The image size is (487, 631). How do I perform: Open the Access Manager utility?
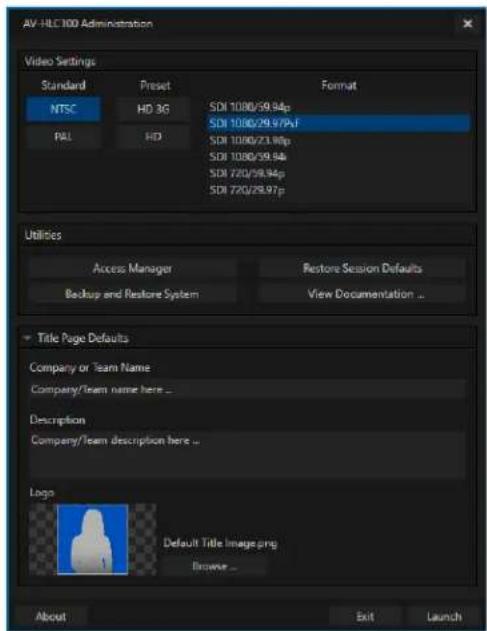132,268
